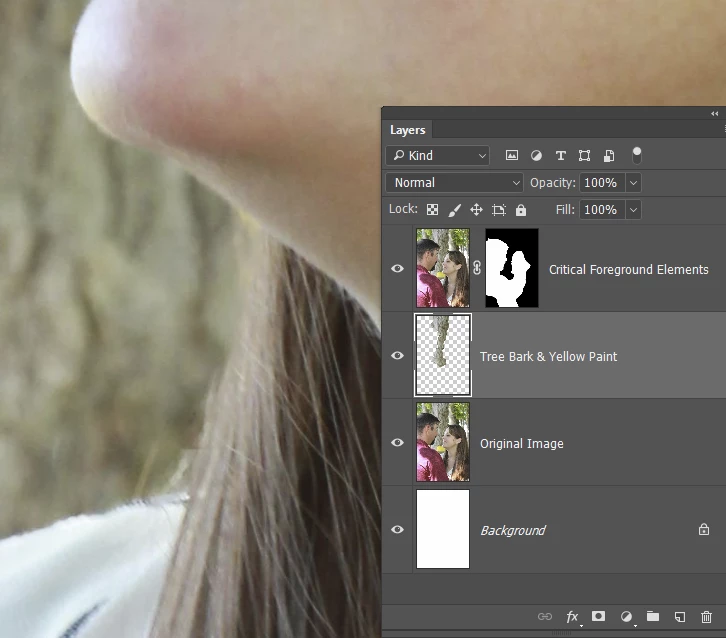Click the Fill 100% value field

(x=602, y=210)
